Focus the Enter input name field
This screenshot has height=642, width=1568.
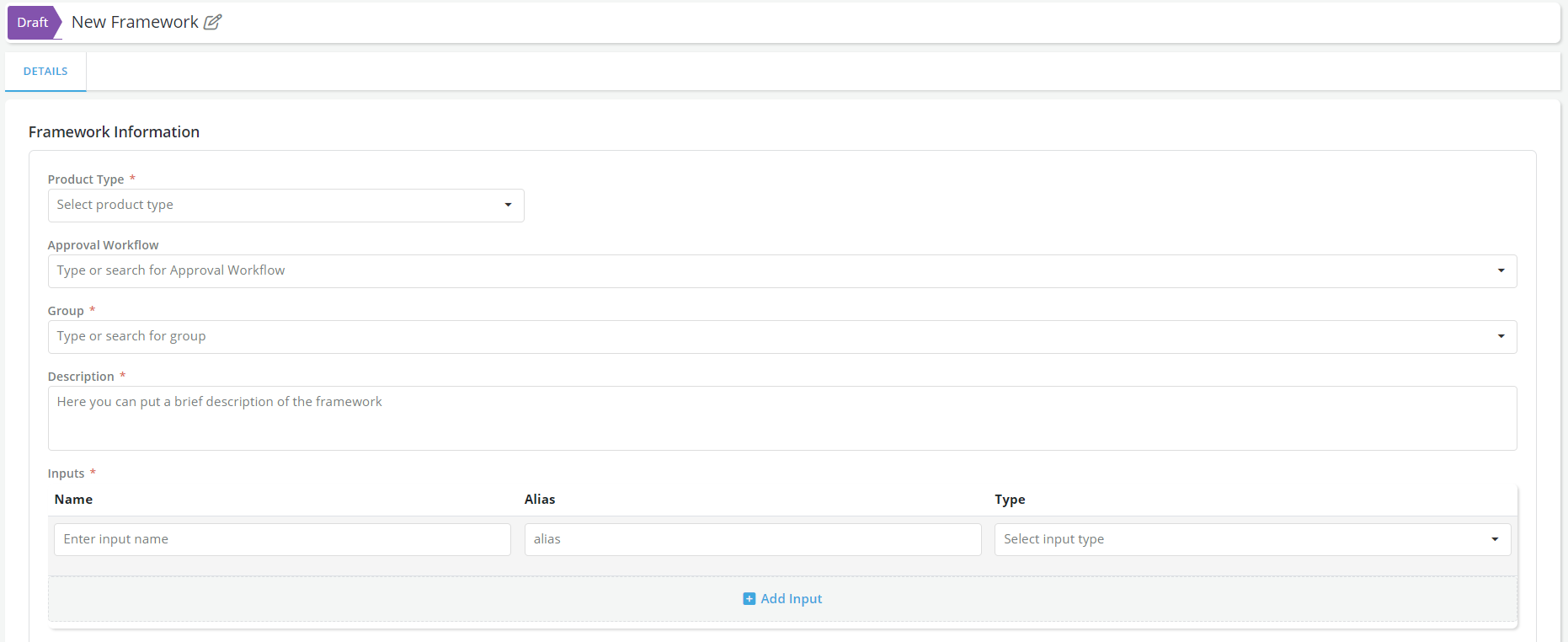(x=282, y=540)
